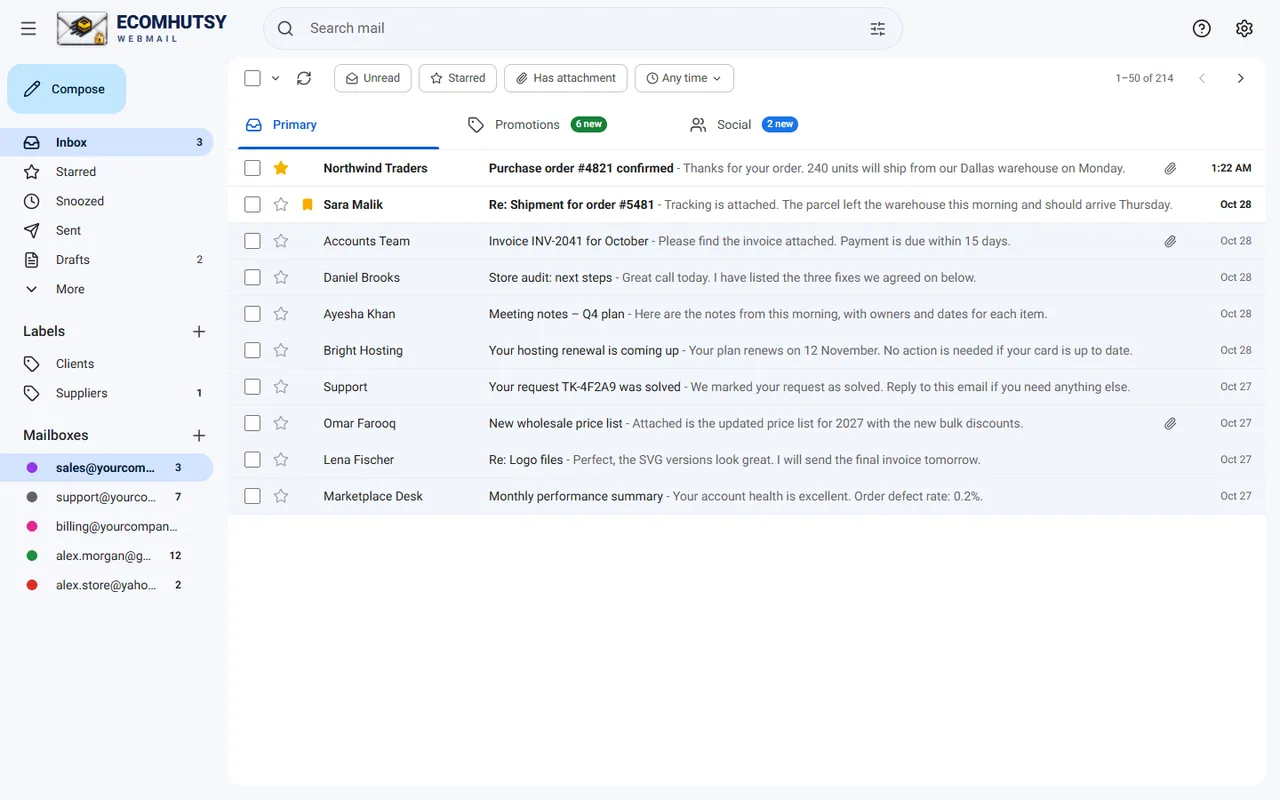The width and height of the screenshot is (1280, 800).
Task: Open the settings gear icon
Action: (x=1244, y=28)
